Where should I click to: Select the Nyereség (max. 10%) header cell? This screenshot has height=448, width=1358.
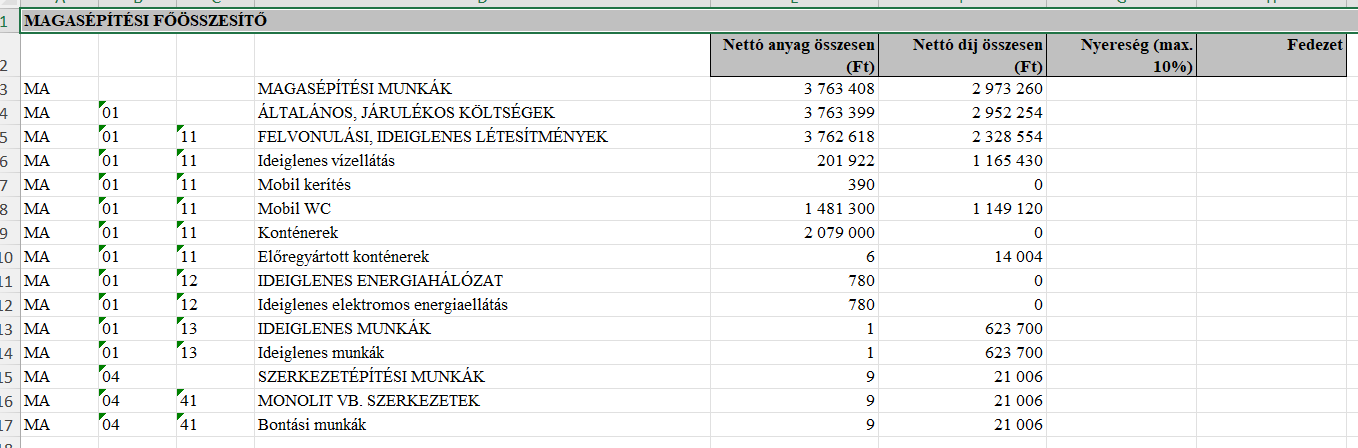[x=1120, y=56]
